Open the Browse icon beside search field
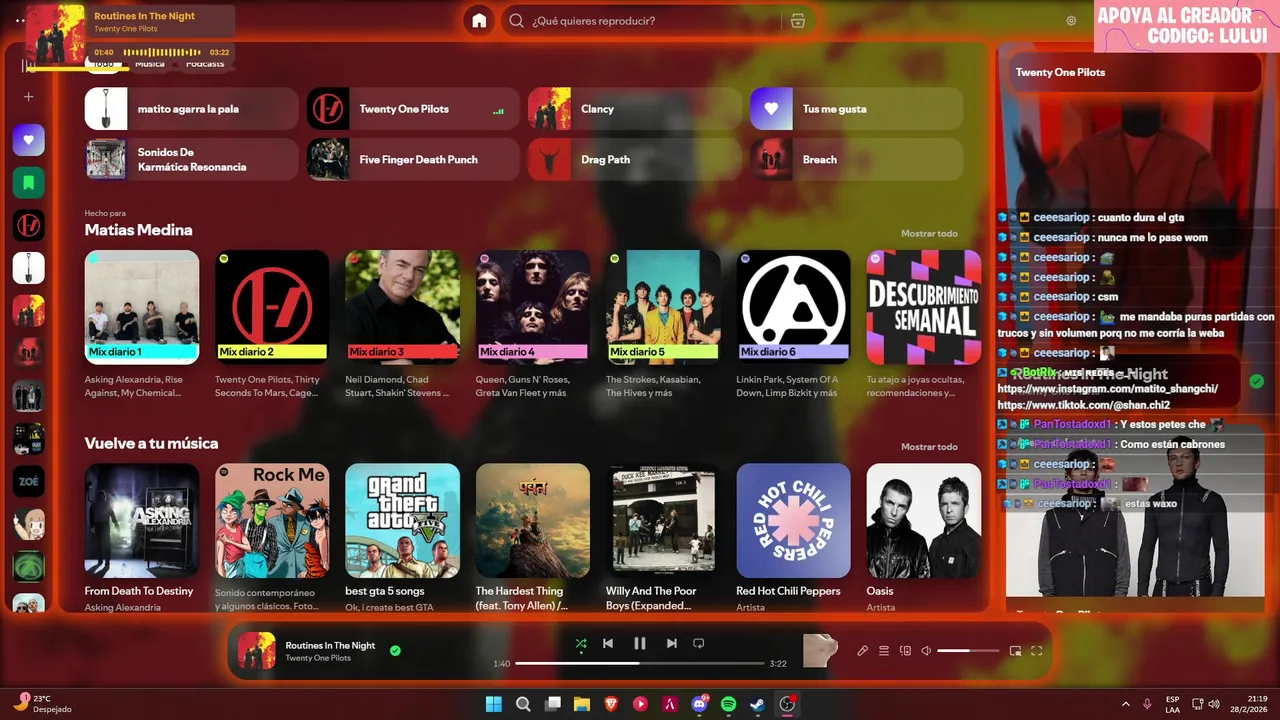1280x720 pixels. [x=797, y=21]
